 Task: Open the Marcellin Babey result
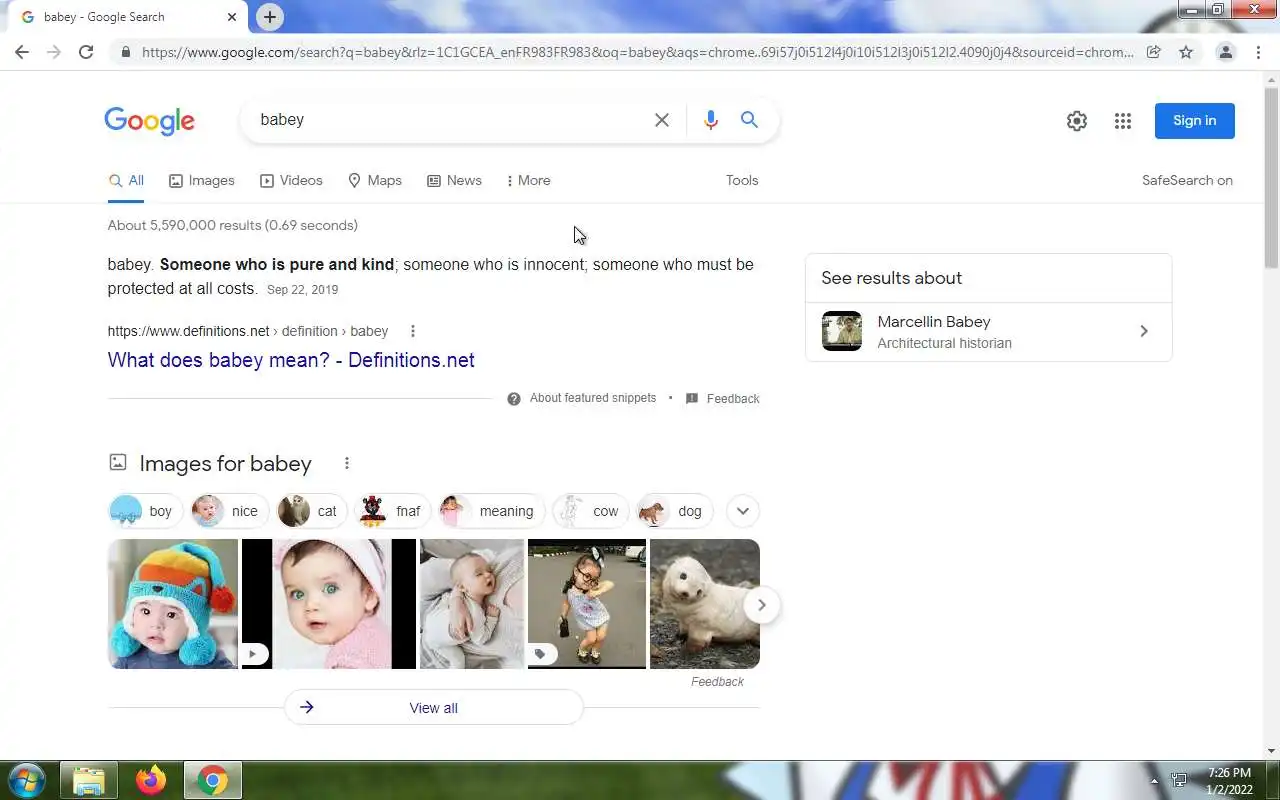tap(988, 332)
